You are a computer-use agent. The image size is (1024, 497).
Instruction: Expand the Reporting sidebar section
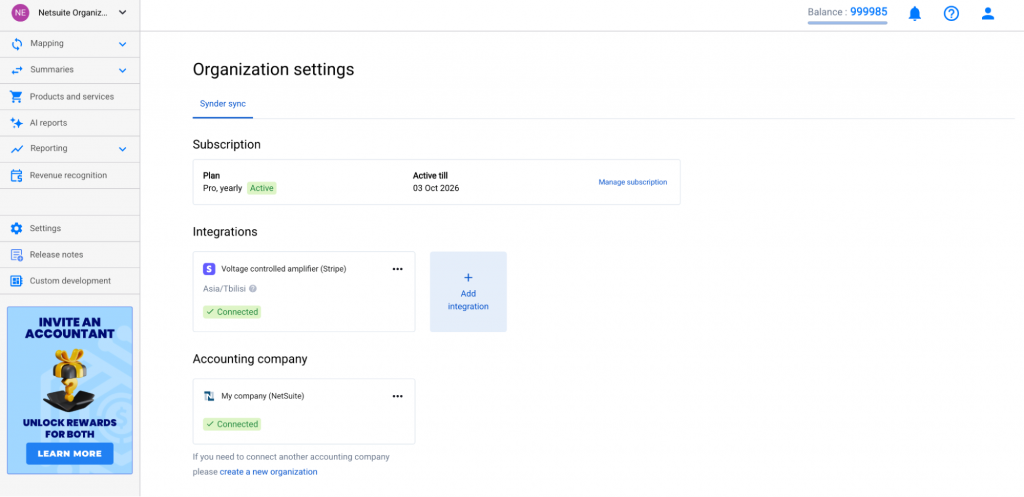click(122, 149)
